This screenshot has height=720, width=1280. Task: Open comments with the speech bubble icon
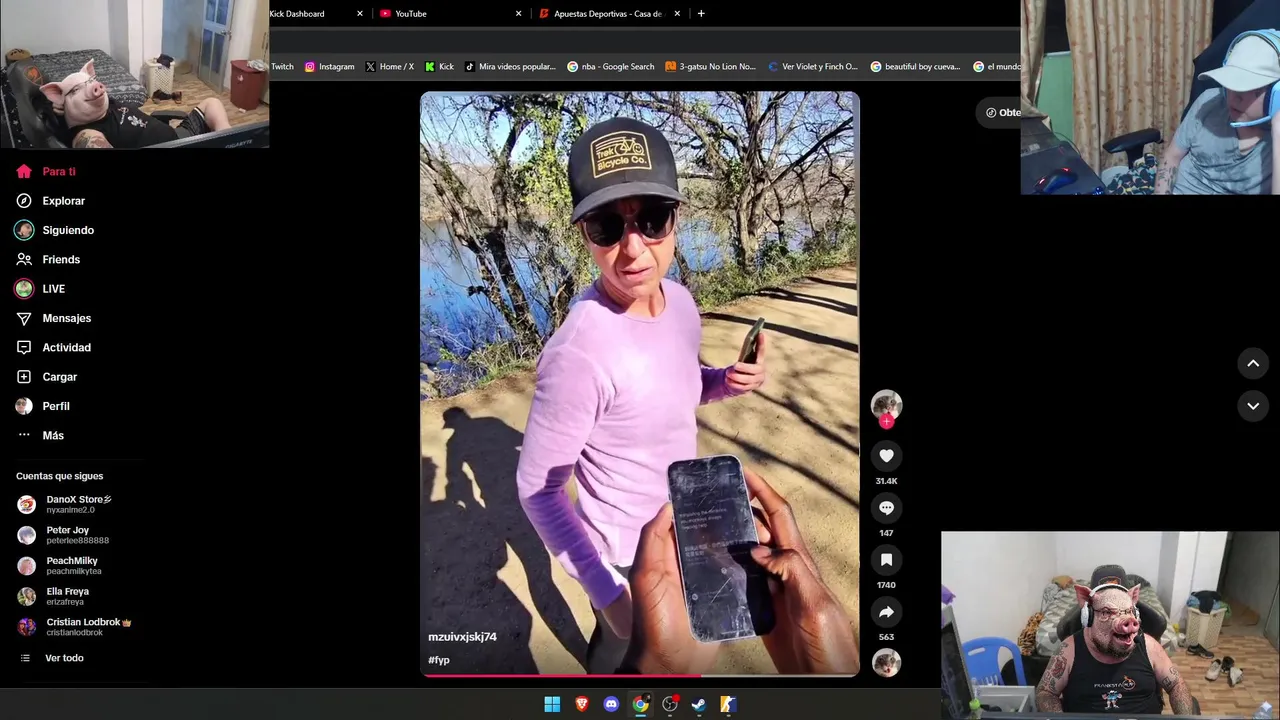[886, 508]
